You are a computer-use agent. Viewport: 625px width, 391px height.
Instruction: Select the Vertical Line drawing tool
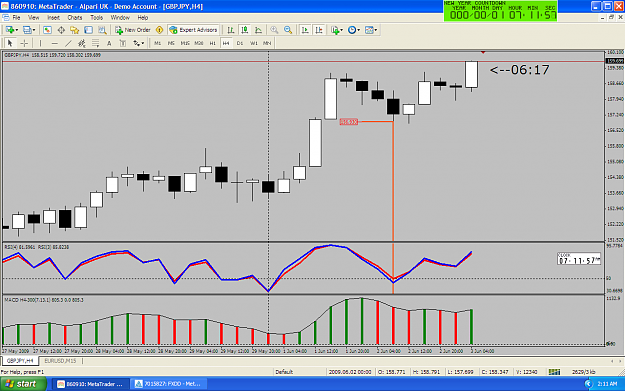tap(40, 43)
